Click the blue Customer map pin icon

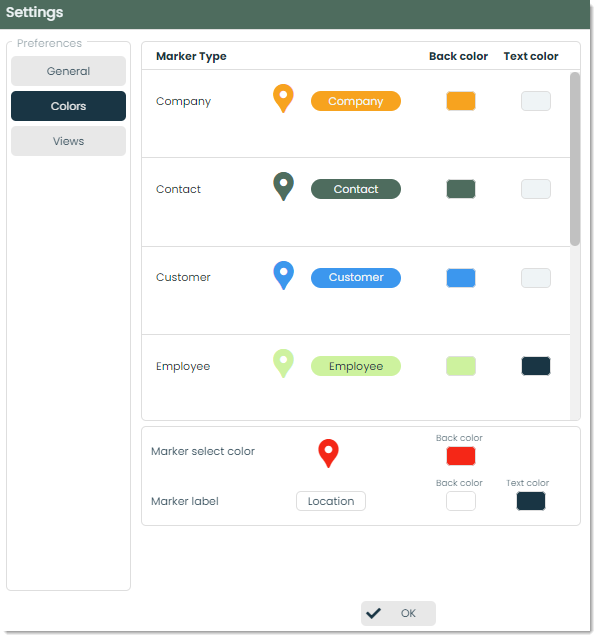click(x=283, y=275)
